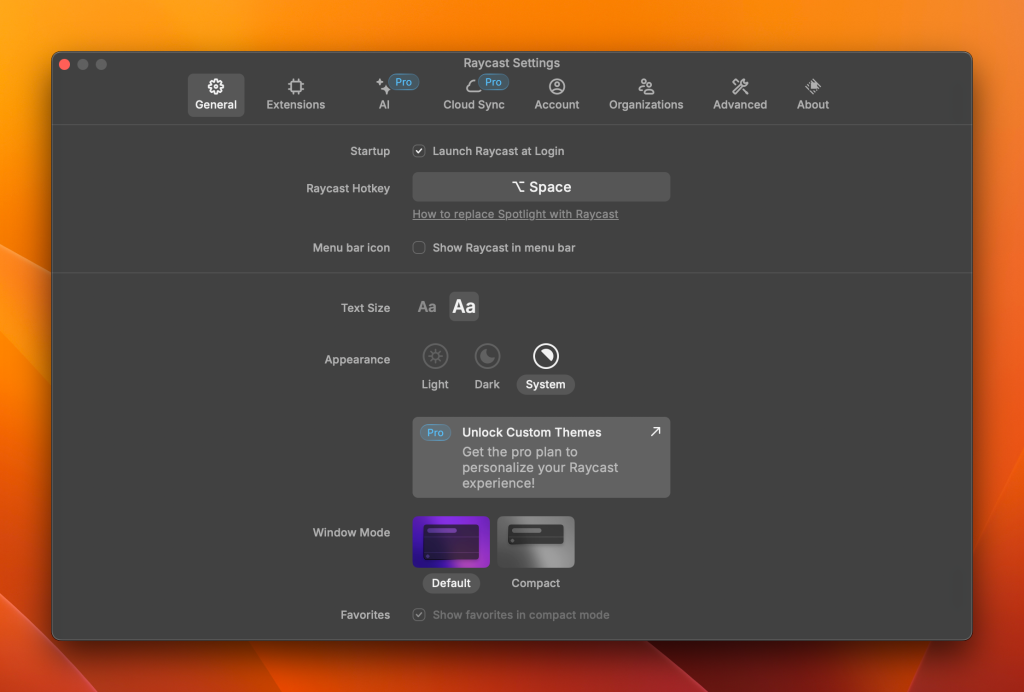Choose Compact window mode
The image size is (1024, 692).
click(x=535, y=541)
